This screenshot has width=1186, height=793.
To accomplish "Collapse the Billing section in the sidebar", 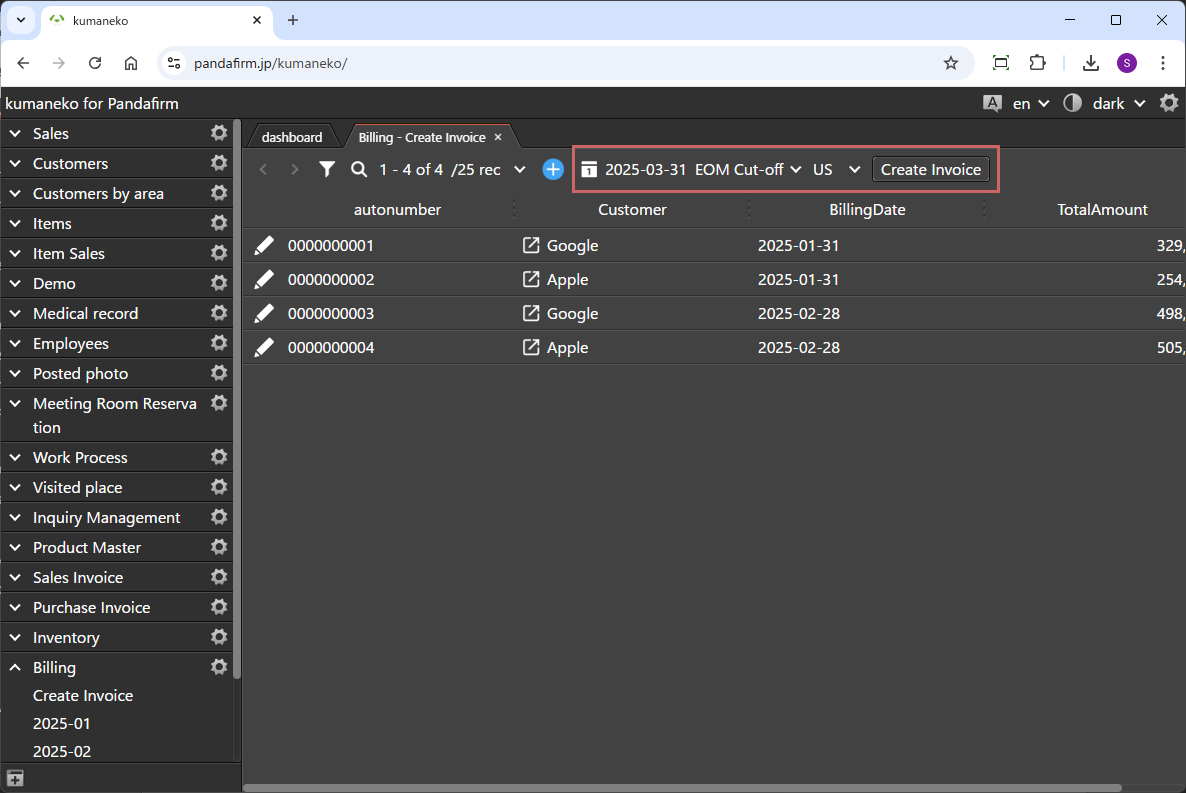I will (x=16, y=668).
